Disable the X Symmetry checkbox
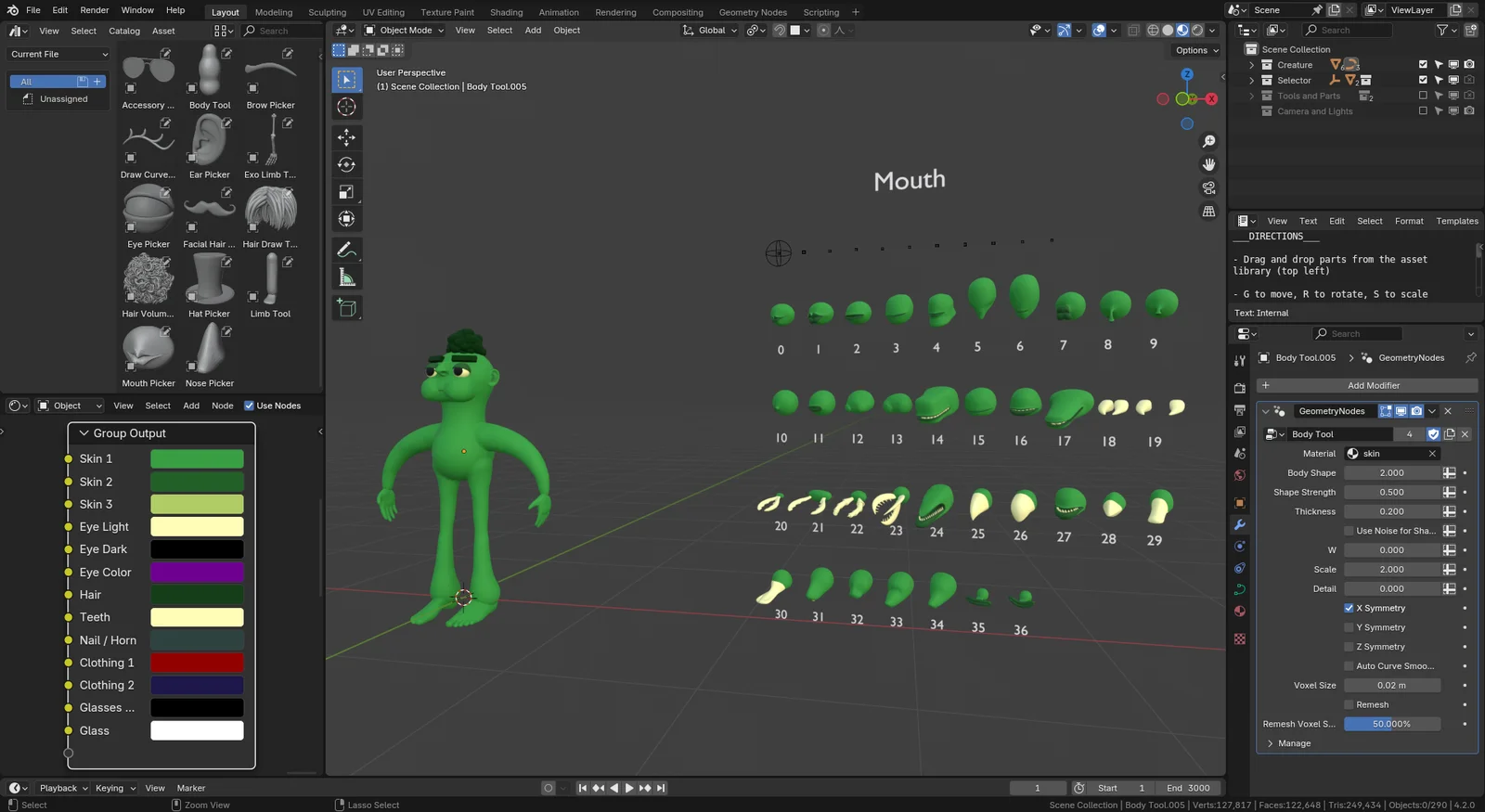Image resolution: width=1485 pixels, height=812 pixels. (x=1349, y=608)
